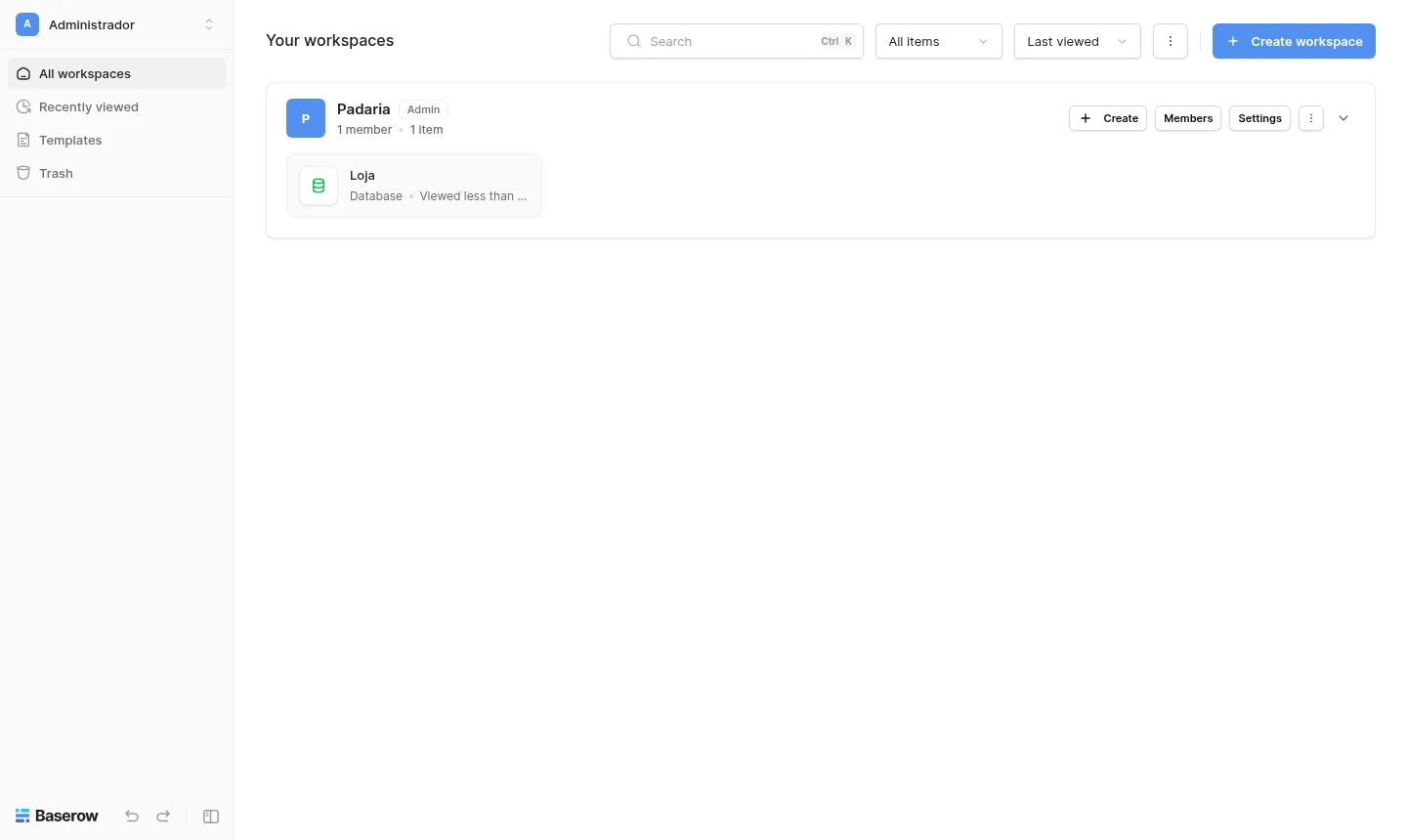Collapse the Padaria workspace chevron
Viewport: 1407px width, 840px height.
coord(1343,118)
